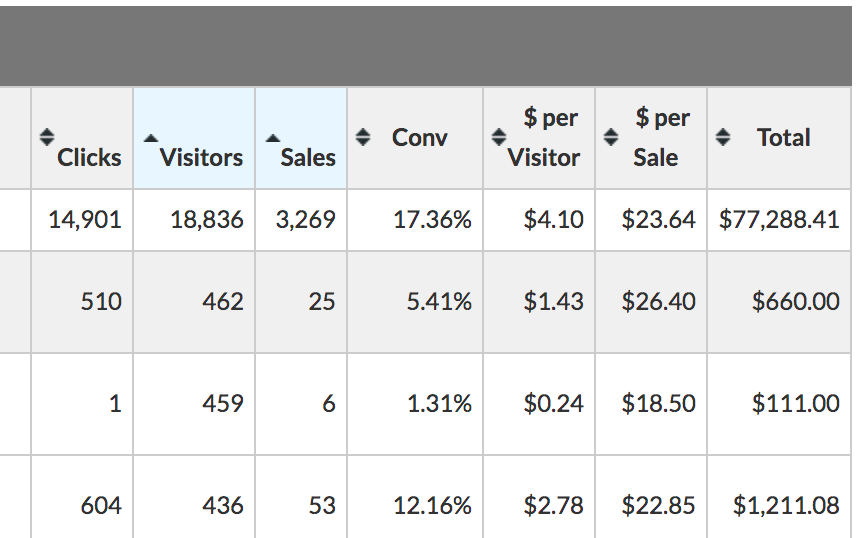Select the Total header label
This screenshot has width=866, height=538.
coord(784,138)
